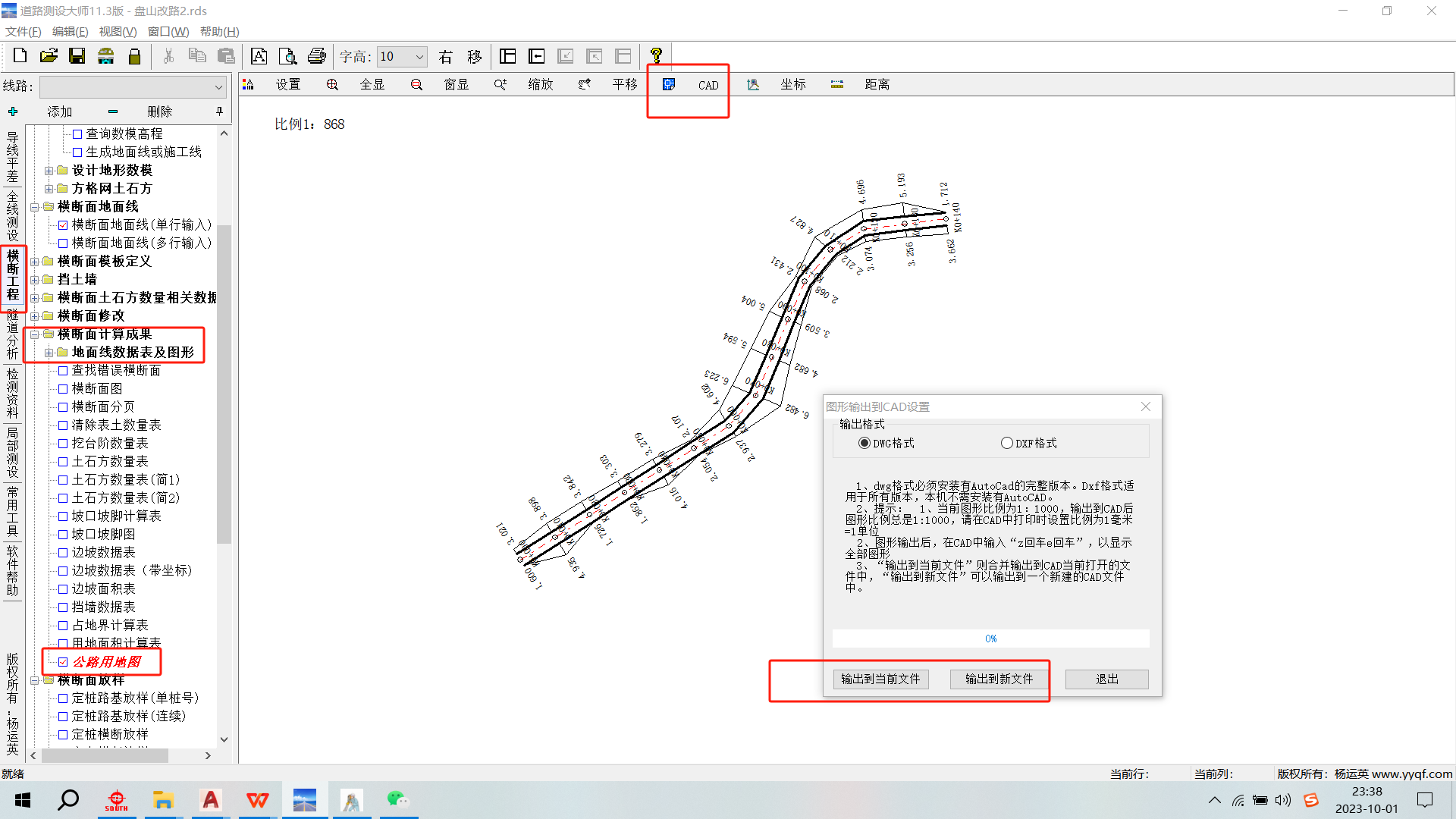This screenshot has height=819, width=1456.
Task: Click the new file icon
Action: click(20, 56)
